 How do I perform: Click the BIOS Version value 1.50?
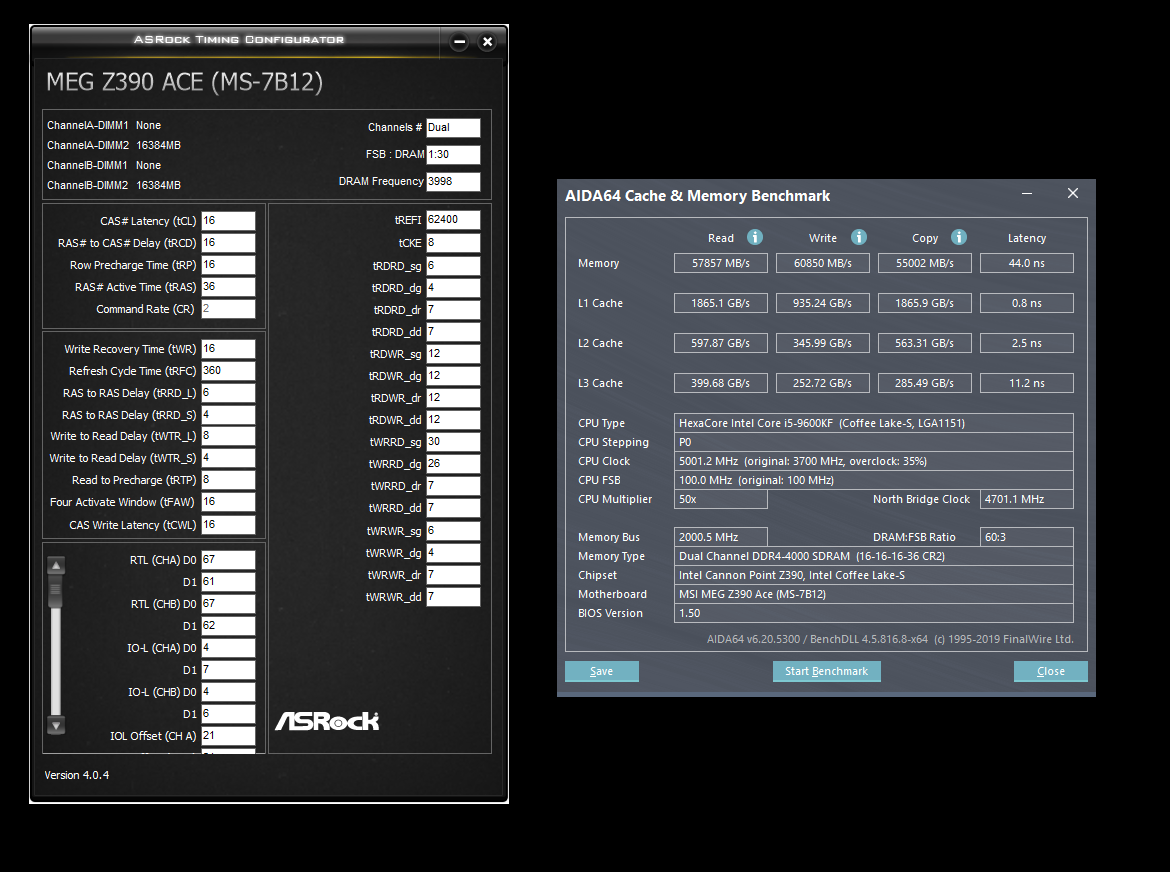874,613
